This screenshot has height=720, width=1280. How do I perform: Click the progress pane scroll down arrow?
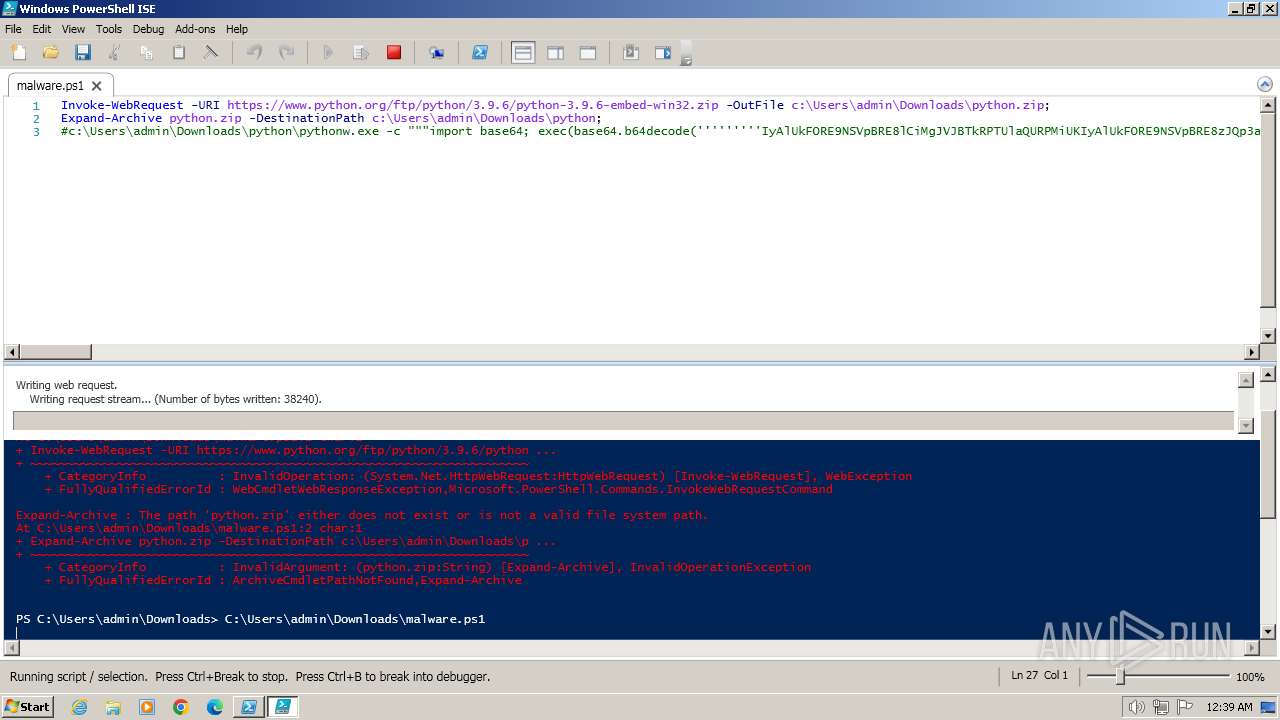[x=1246, y=425]
